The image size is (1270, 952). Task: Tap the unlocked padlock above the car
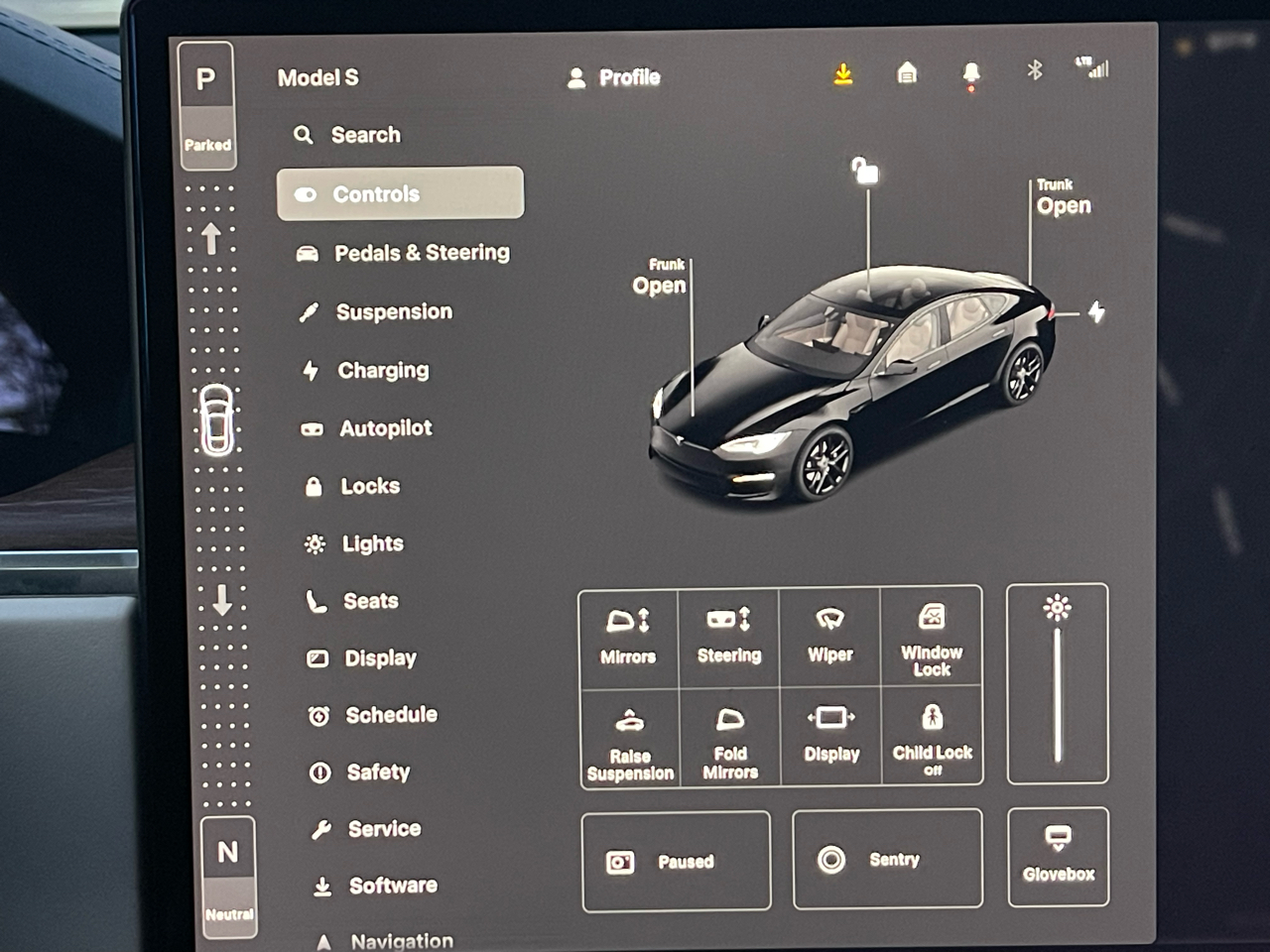[x=865, y=172]
